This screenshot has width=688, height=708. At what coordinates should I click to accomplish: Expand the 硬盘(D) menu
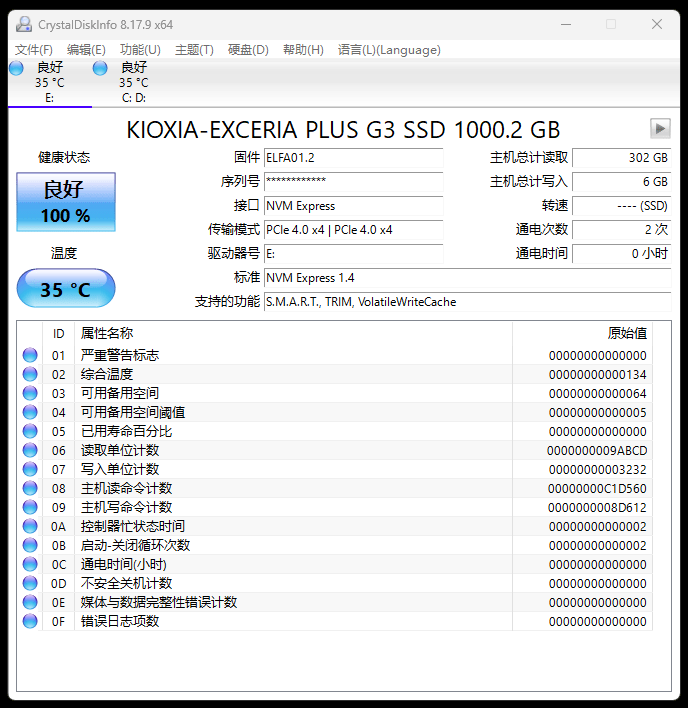pos(248,50)
